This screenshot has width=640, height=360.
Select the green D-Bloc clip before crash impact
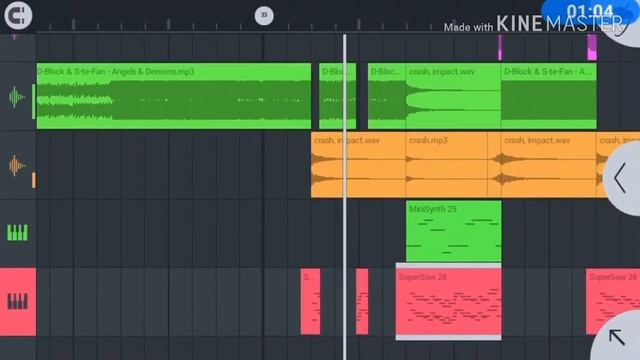[x=387, y=96]
